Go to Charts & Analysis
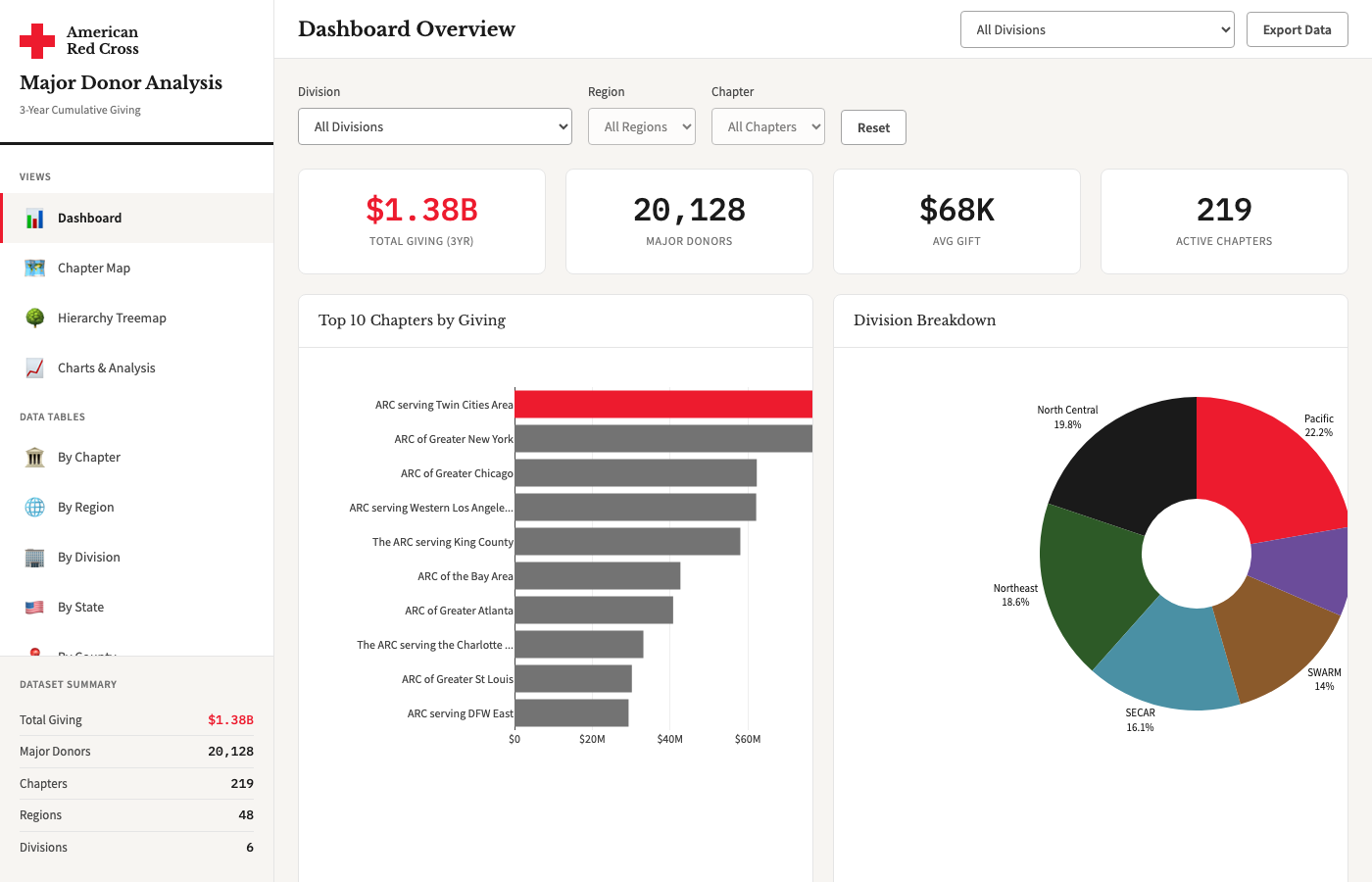1372x882 pixels. pyautogui.click(x=137, y=368)
